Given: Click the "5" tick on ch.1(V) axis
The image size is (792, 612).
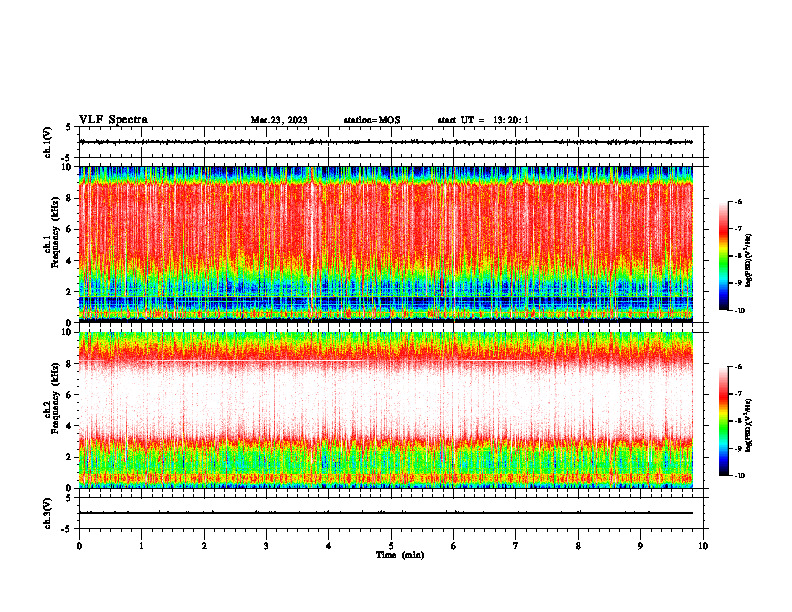Looking at the screenshot, I should pyautogui.click(x=68, y=127).
